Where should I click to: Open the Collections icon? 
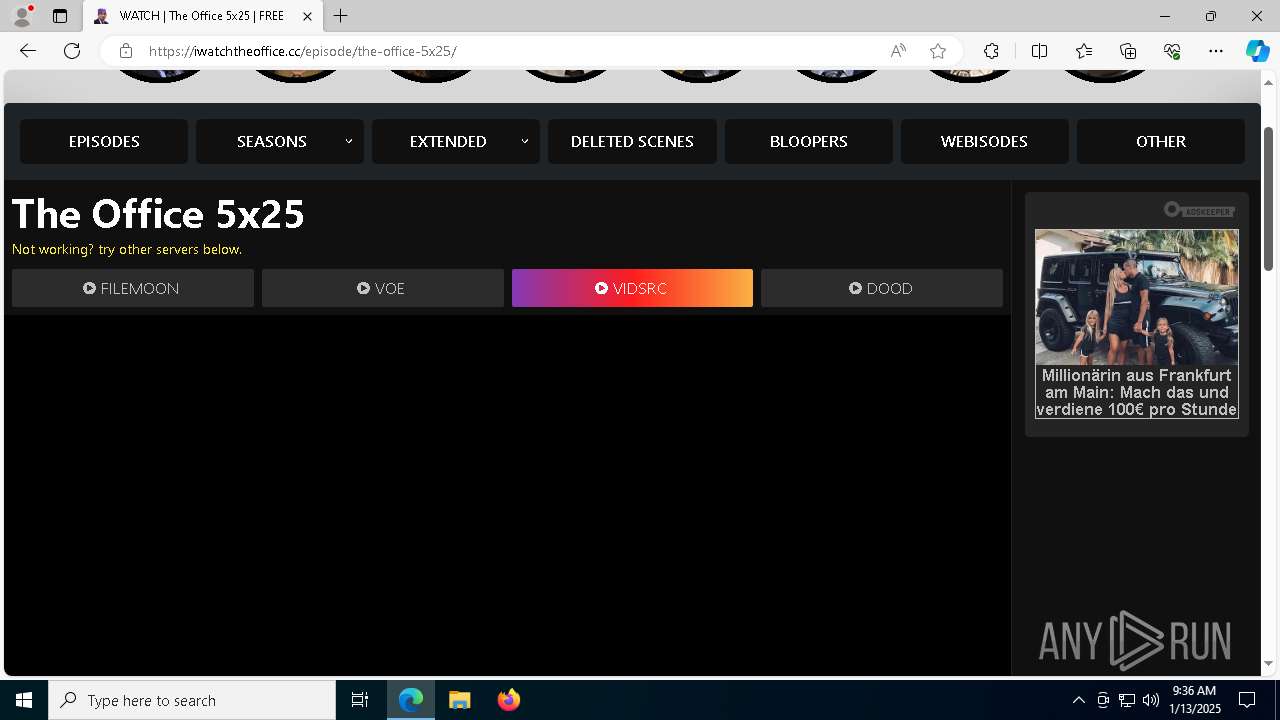click(x=1128, y=51)
